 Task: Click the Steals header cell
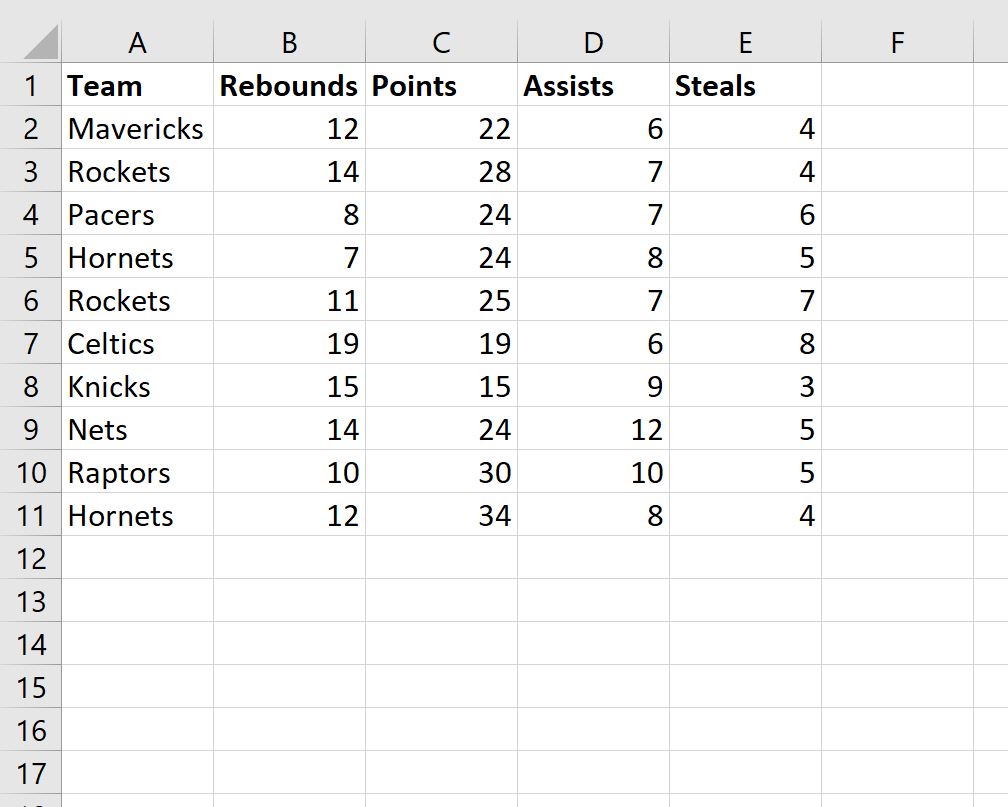(746, 85)
